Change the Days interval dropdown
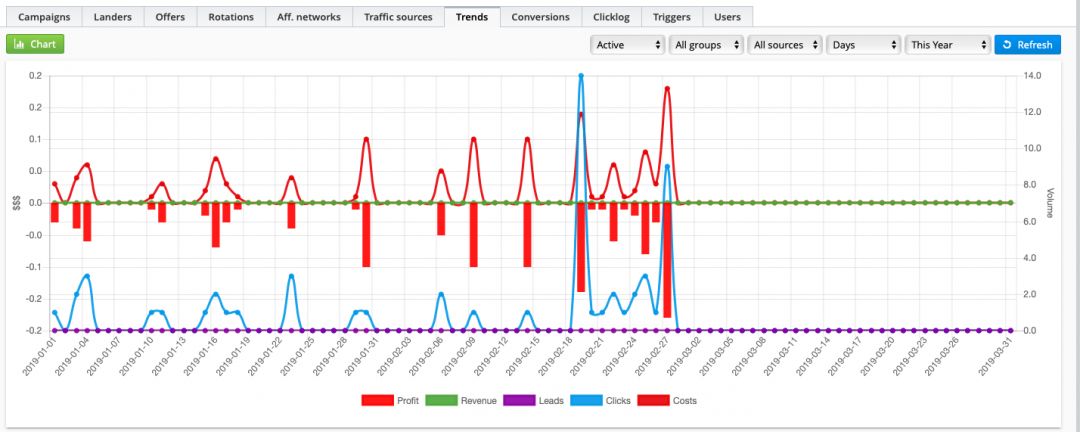The width and height of the screenshot is (1080, 432). click(864, 45)
